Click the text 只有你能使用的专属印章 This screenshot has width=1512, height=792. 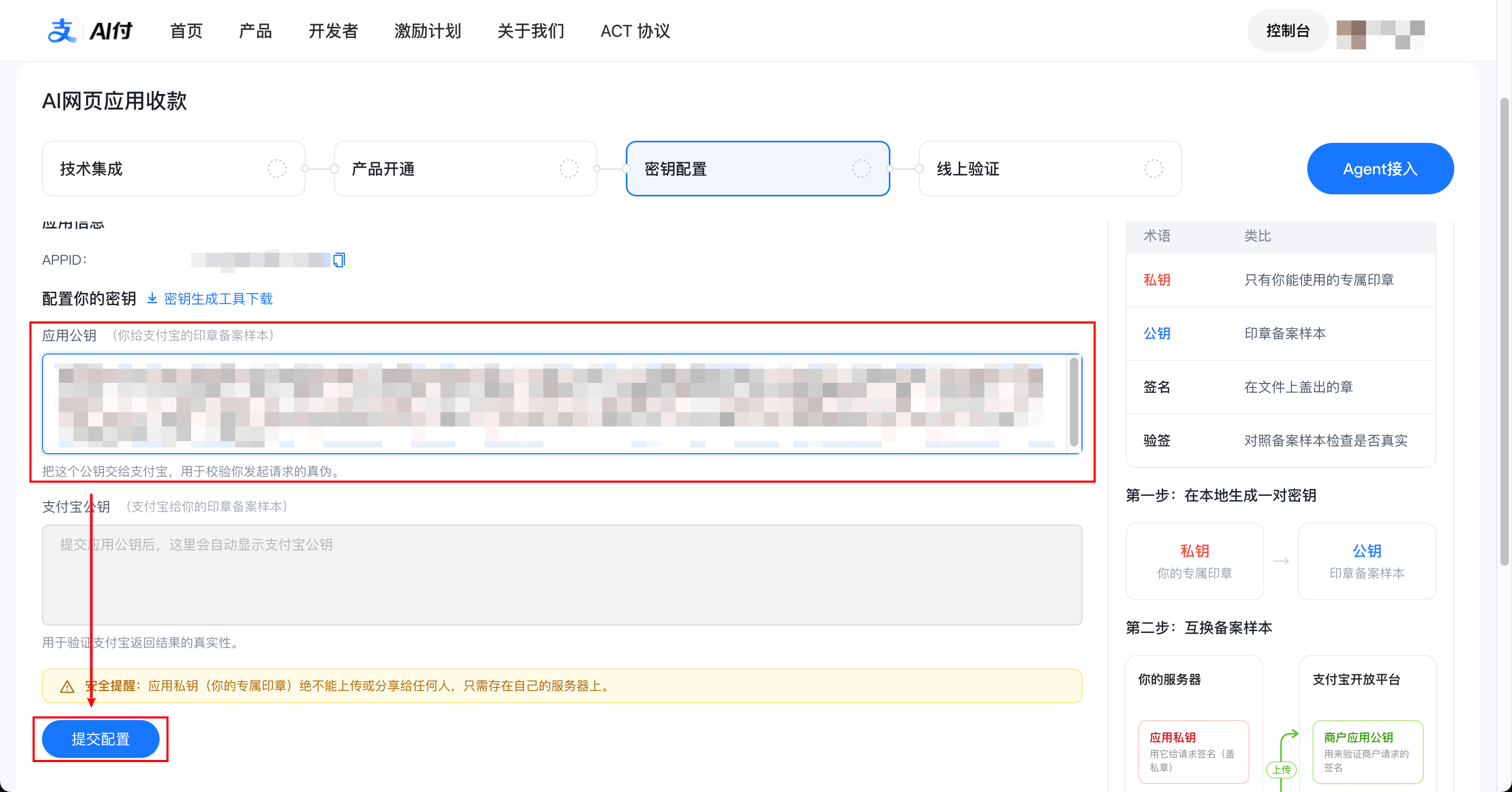click(1319, 280)
